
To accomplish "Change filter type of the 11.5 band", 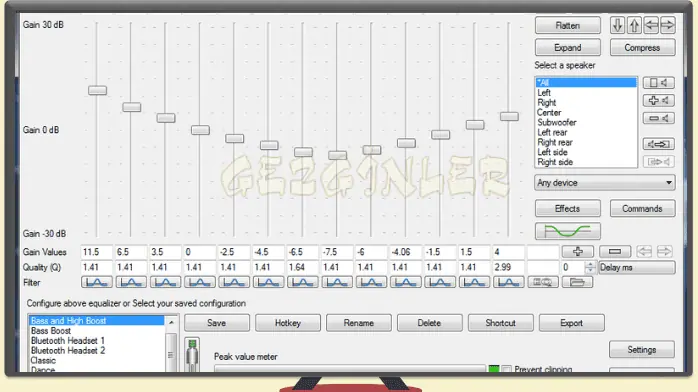I will [97, 282].
